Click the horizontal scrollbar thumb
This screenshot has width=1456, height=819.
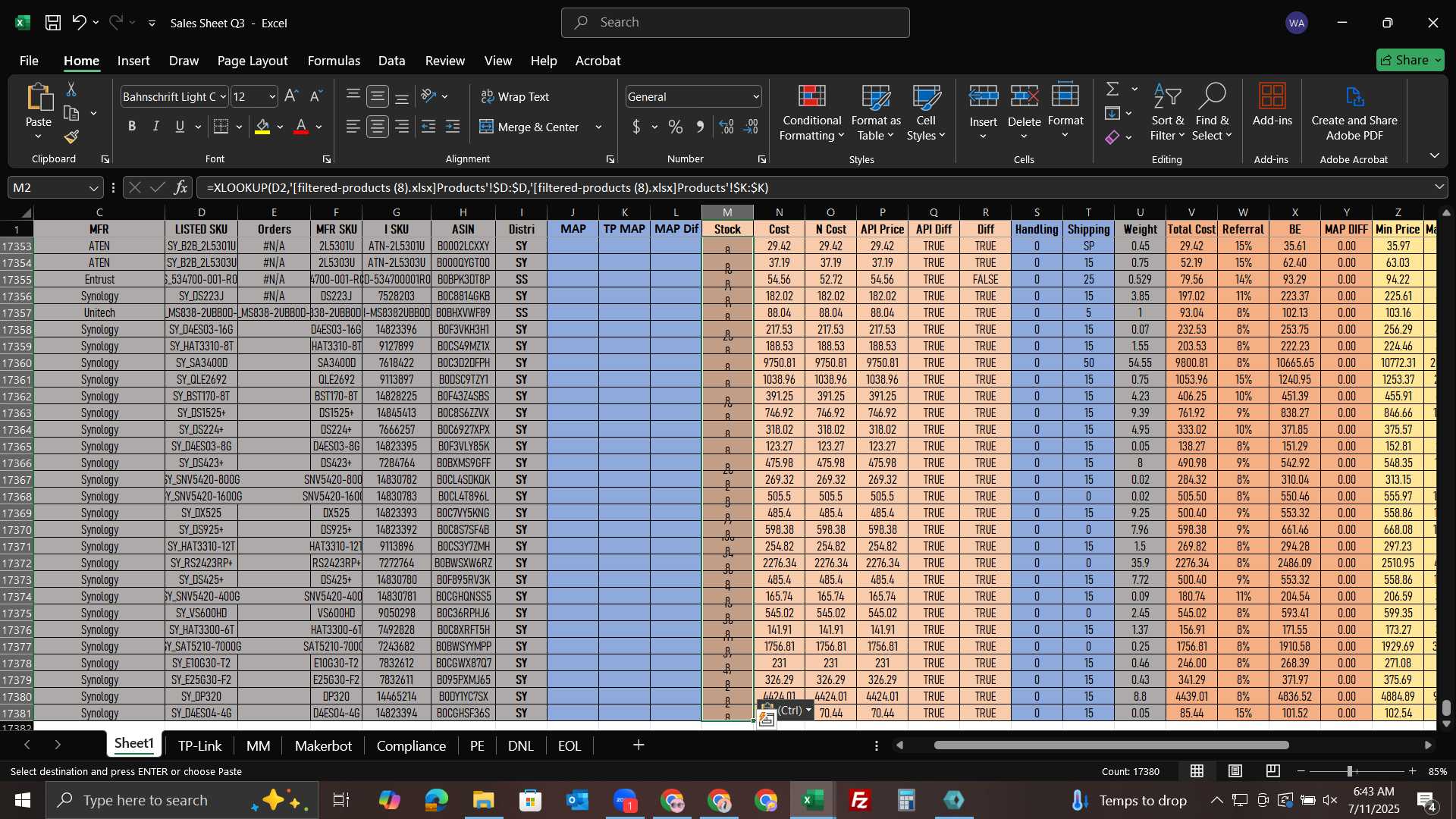[x=1111, y=745]
